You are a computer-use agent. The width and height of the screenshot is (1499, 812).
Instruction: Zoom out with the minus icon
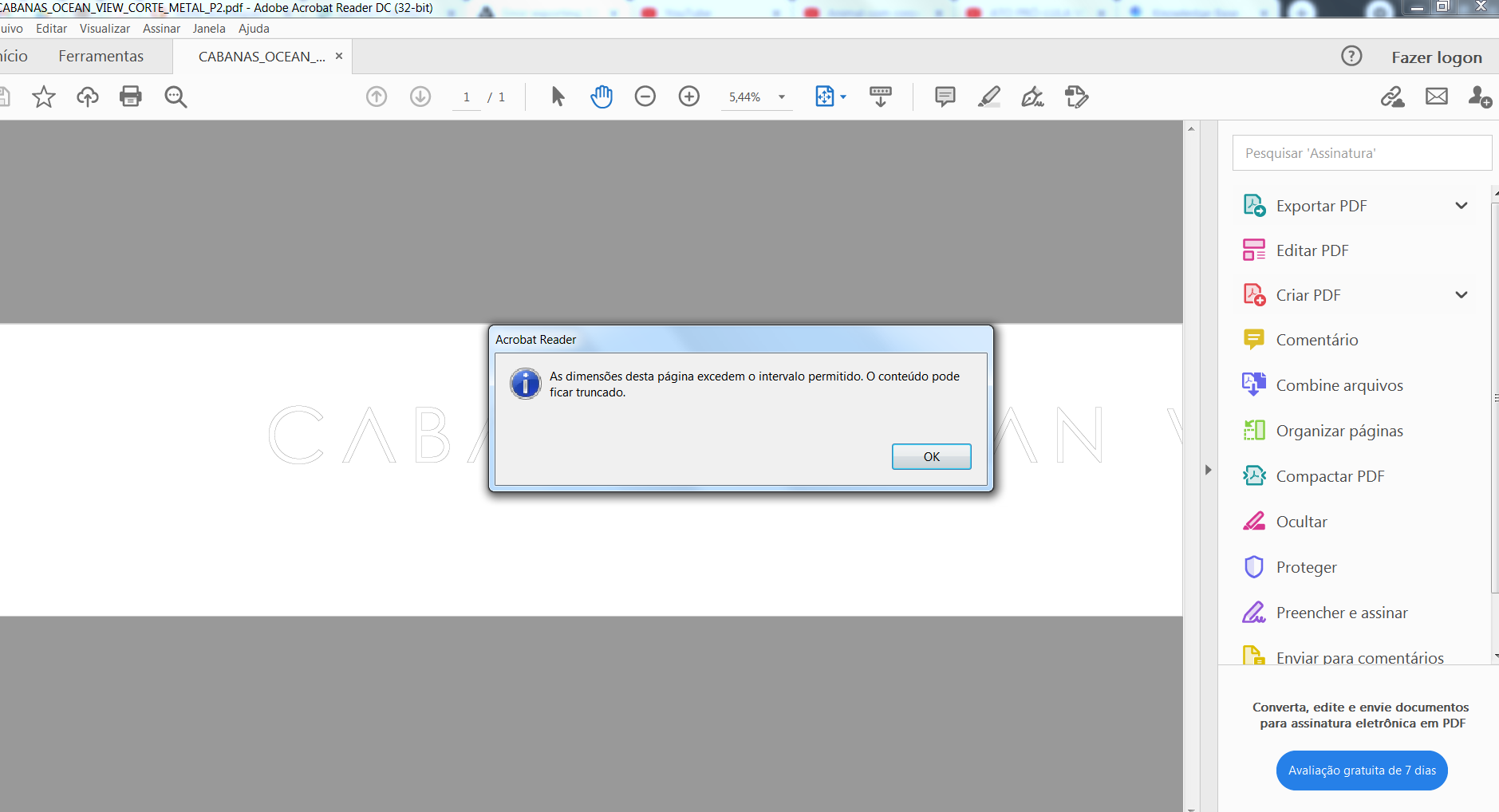(x=645, y=97)
